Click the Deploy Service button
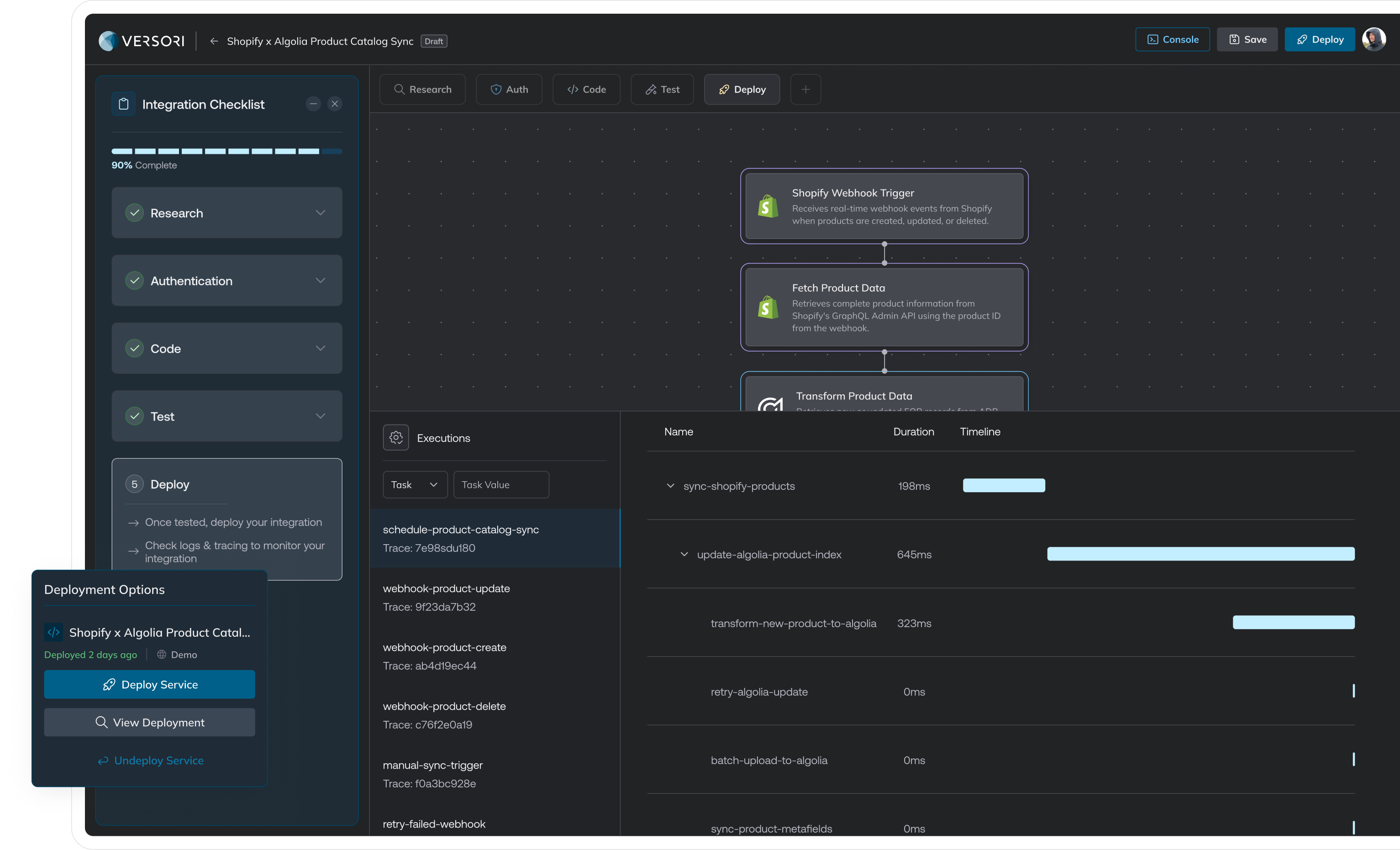Image resolution: width=1400 pixels, height=850 pixels. (x=149, y=685)
